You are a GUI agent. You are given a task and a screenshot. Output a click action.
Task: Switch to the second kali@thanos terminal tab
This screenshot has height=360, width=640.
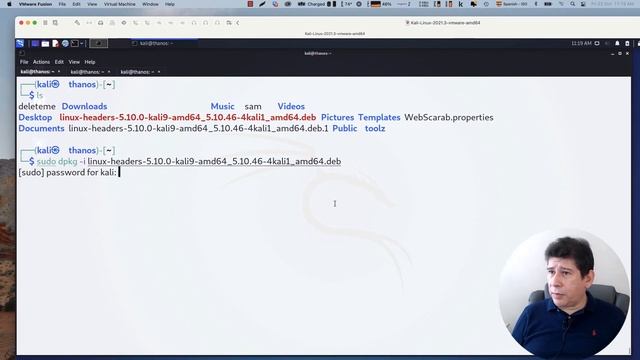(87, 72)
